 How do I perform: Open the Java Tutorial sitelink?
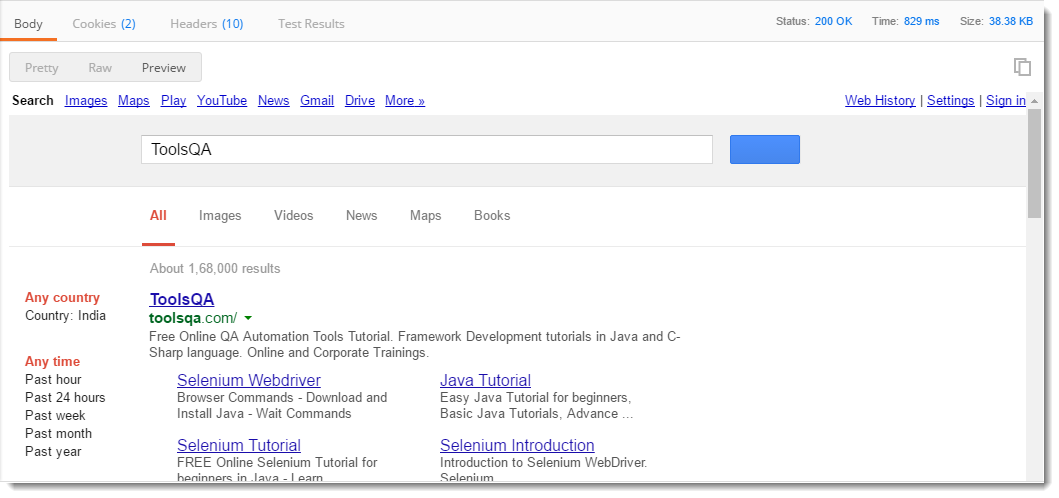pyautogui.click(x=486, y=380)
